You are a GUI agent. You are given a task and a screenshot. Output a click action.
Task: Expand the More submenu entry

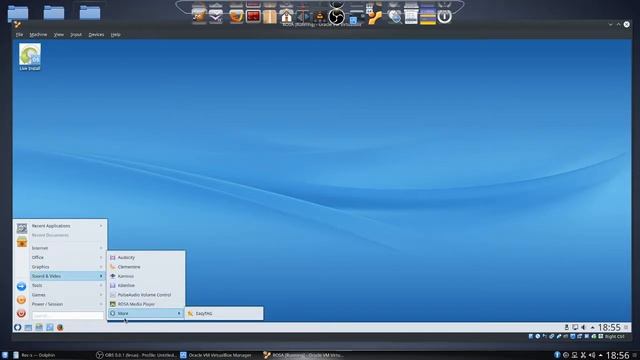(x=146, y=313)
